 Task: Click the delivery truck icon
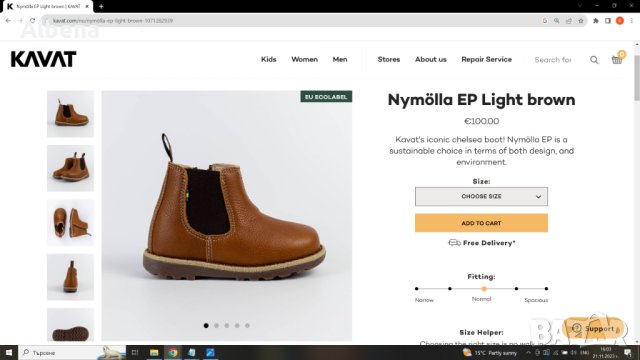pos(454,243)
